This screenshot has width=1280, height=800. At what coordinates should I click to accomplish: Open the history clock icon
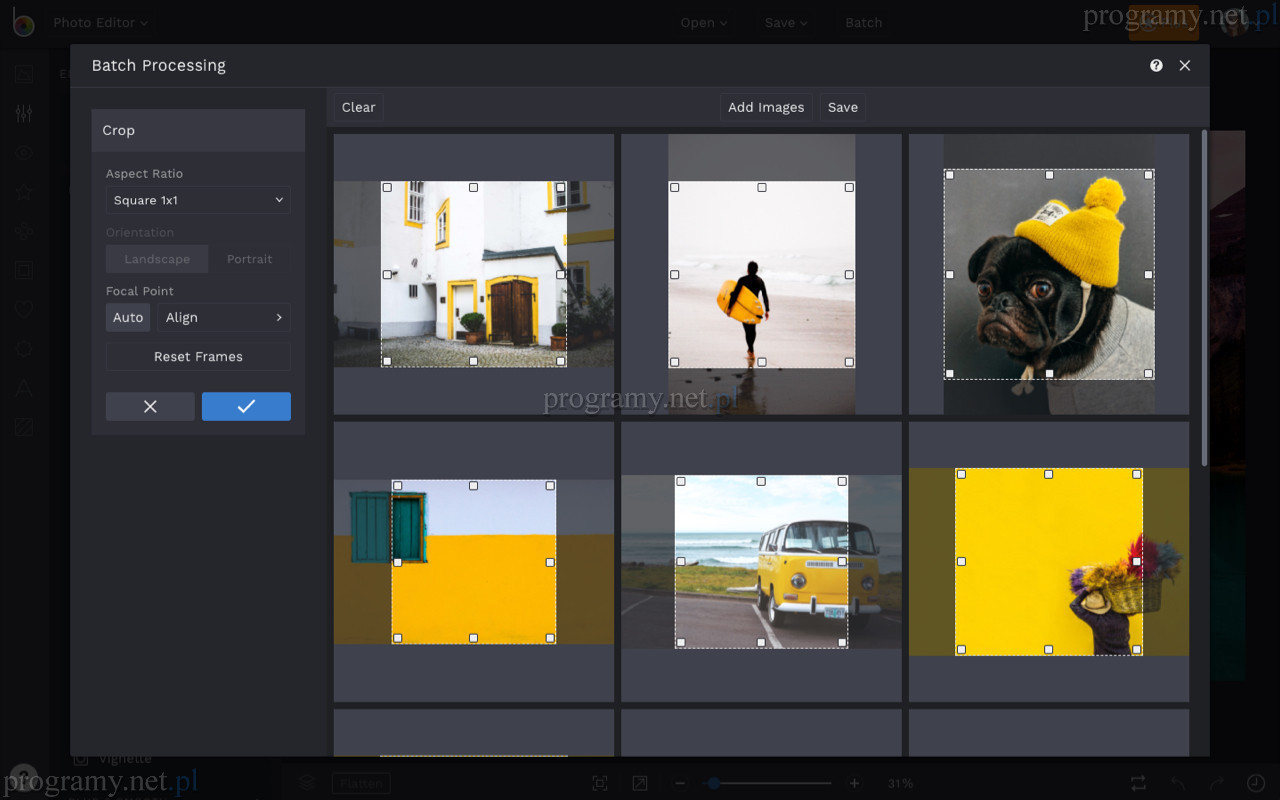(1256, 783)
